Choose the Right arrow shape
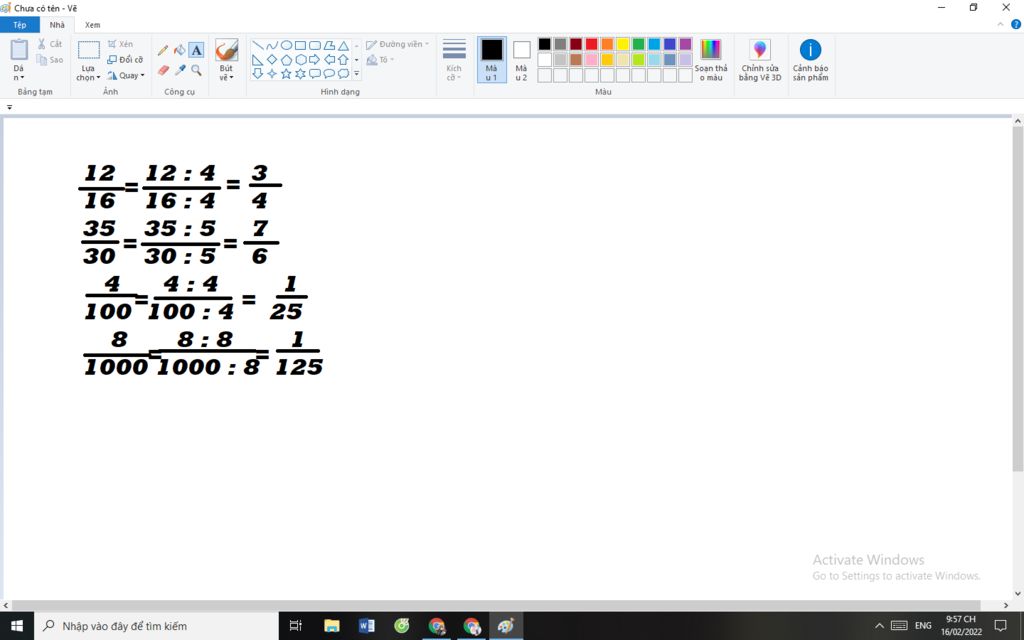The image size is (1024, 640). coord(315,60)
